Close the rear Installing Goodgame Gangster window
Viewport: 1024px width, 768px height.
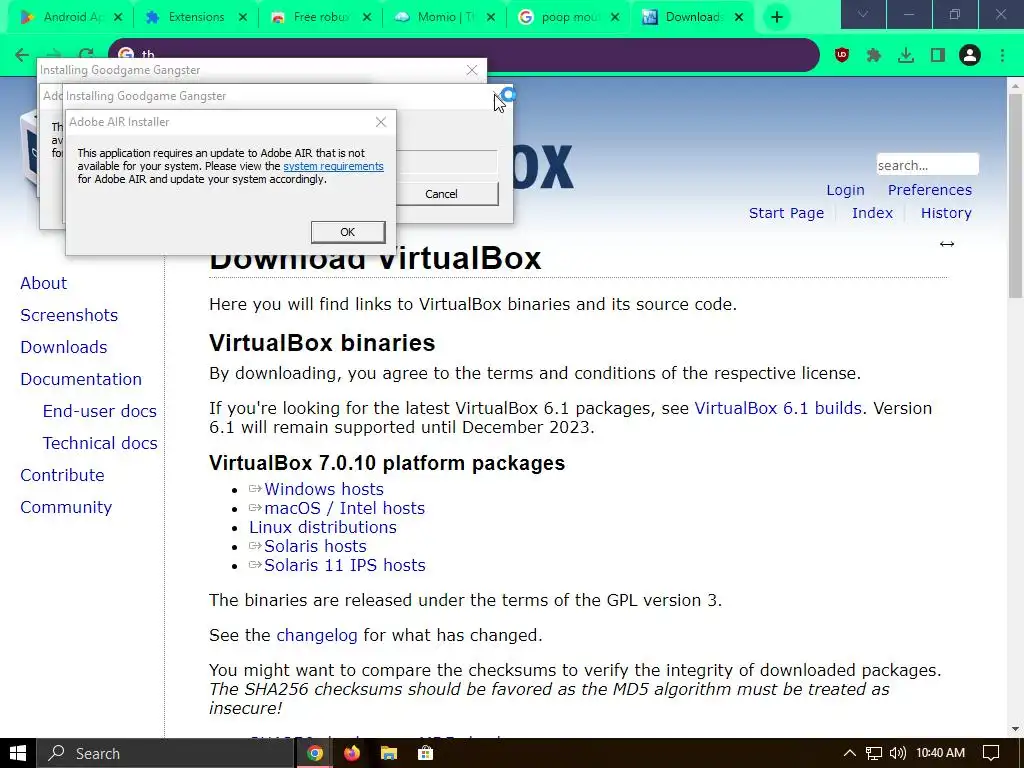[472, 70]
